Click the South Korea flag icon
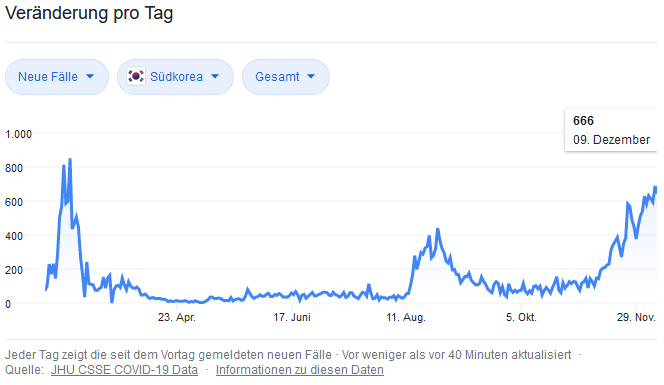 tap(136, 76)
